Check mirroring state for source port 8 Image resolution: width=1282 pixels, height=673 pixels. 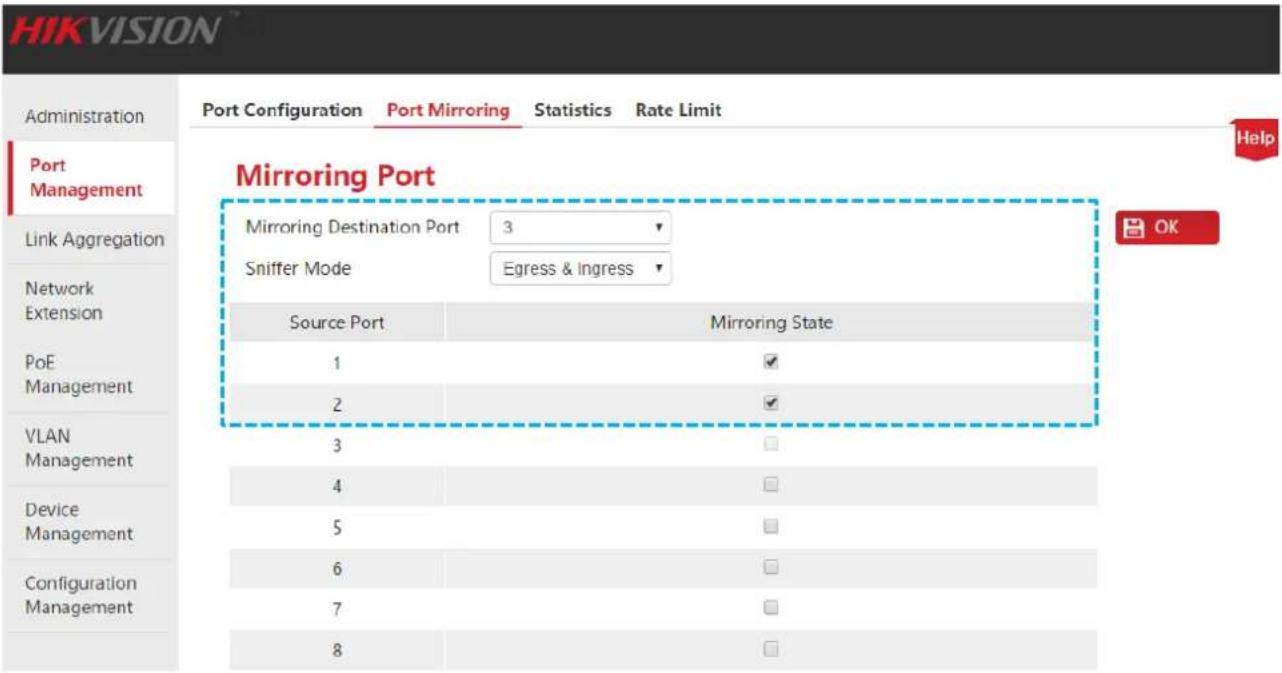coord(771,648)
